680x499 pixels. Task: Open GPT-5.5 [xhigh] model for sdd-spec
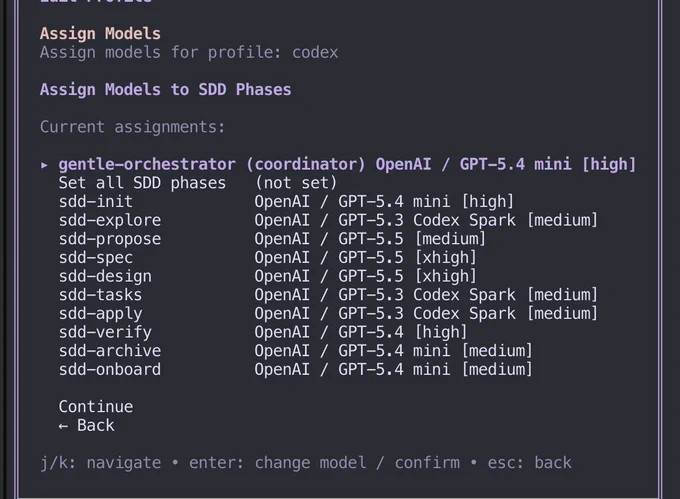tap(365, 258)
